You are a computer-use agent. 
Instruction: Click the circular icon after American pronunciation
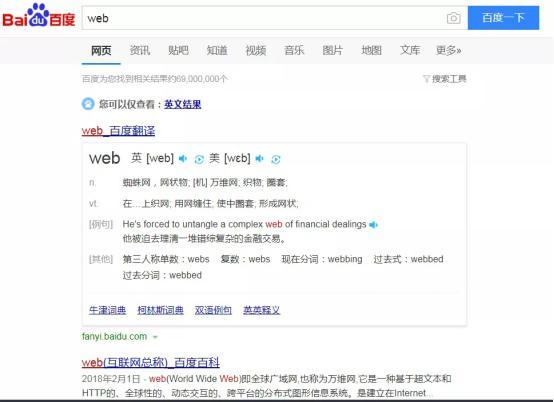[276, 159]
